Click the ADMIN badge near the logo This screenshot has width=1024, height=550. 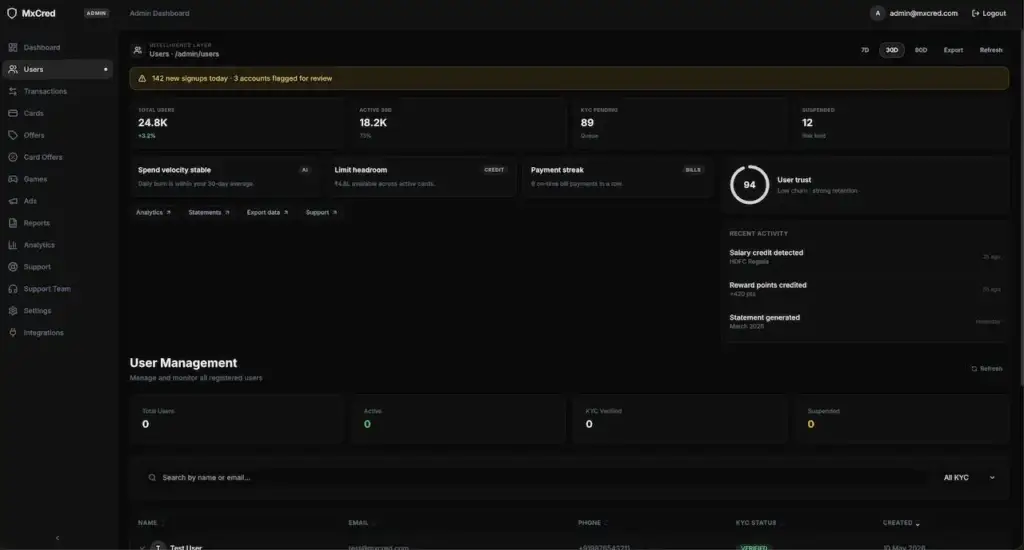[96, 13]
